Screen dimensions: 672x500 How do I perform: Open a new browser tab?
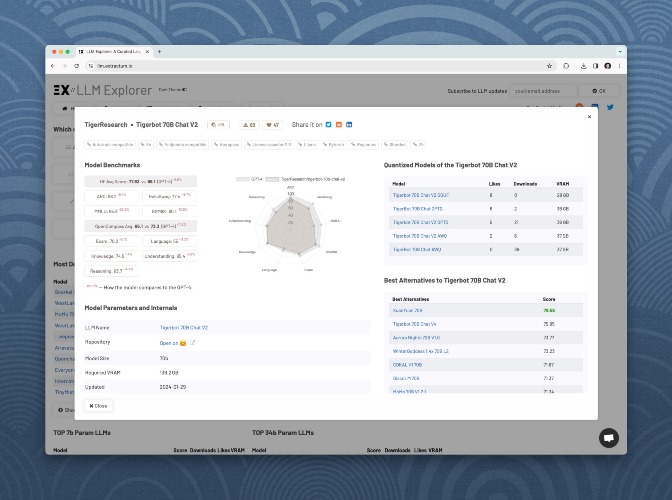tap(159, 52)
